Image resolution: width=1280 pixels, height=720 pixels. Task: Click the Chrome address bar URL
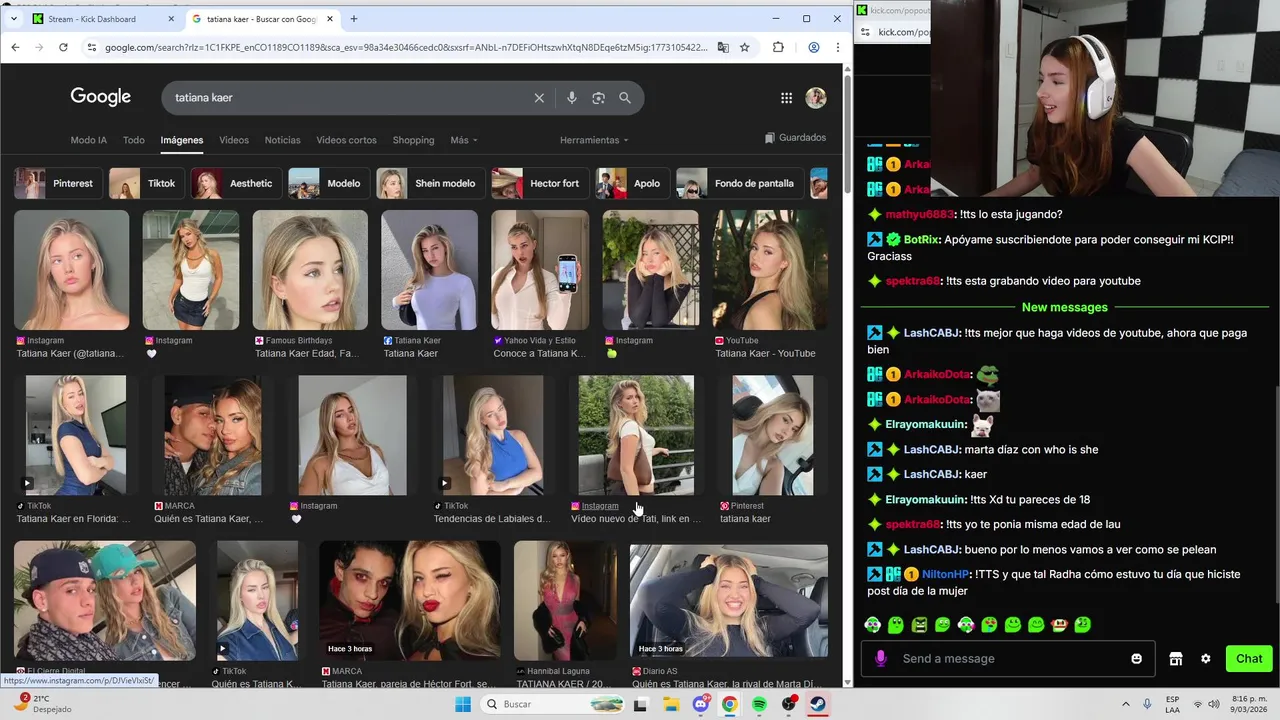[x=405, y=47]
